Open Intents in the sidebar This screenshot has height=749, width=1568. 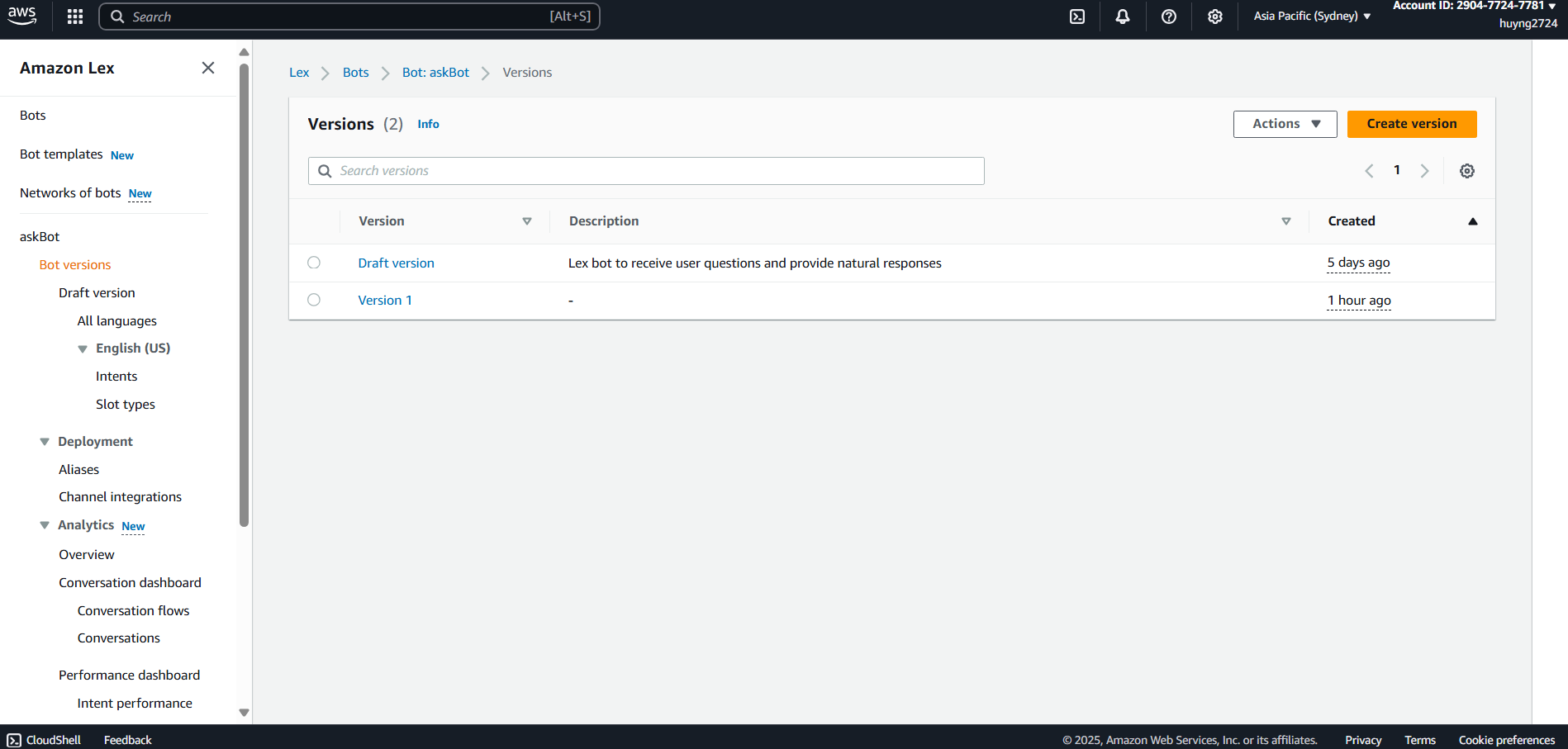point(116,377)
